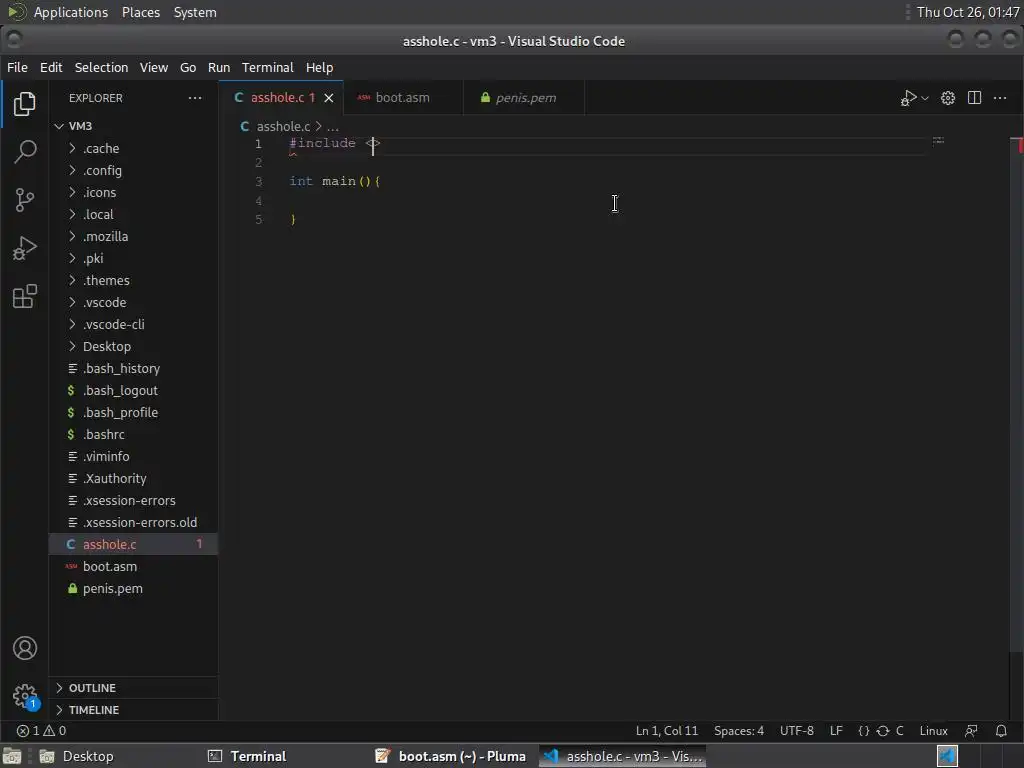Switch to the boot.asm tab

point(402,98)
